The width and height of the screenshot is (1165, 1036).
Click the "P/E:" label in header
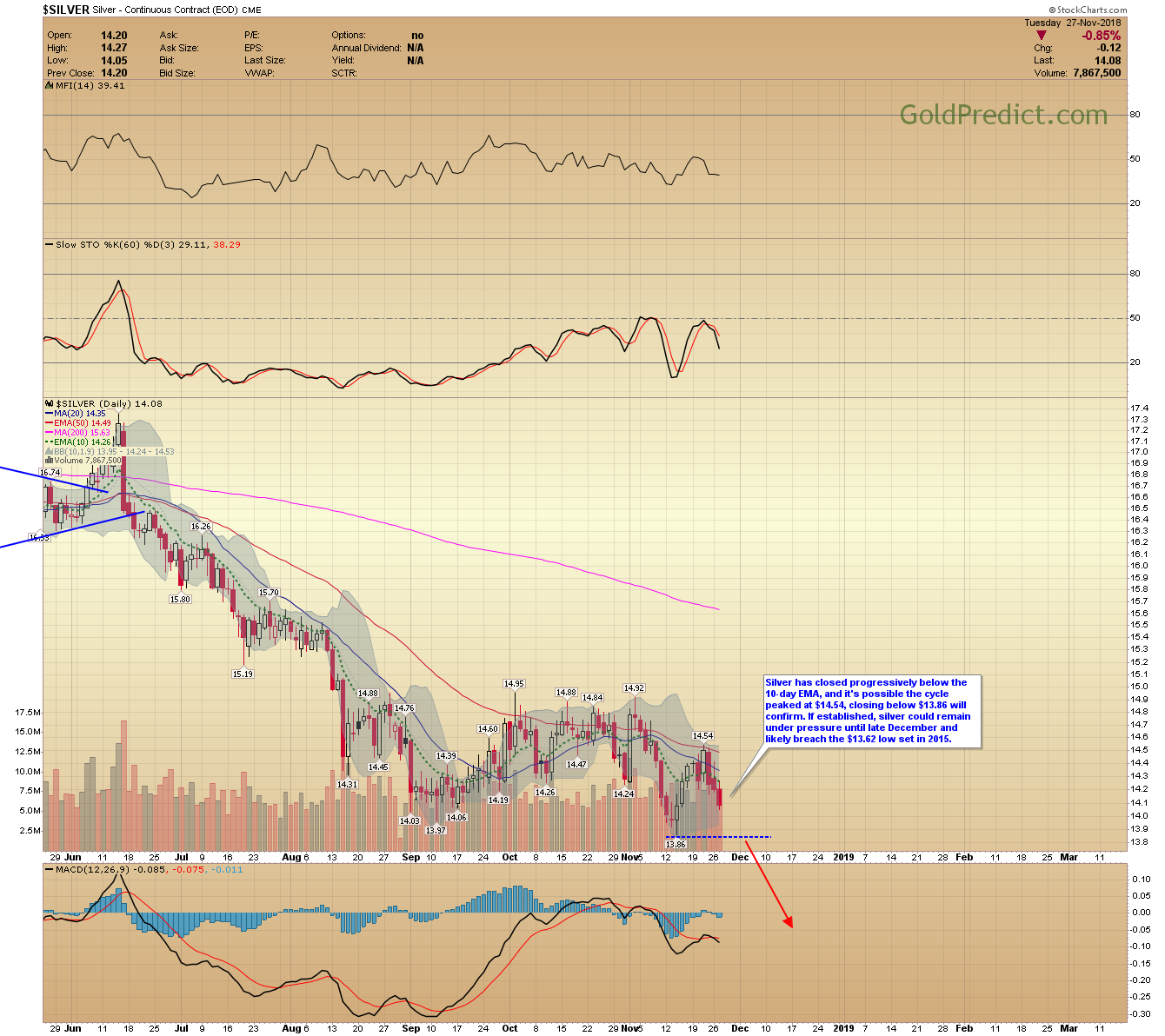251,36
